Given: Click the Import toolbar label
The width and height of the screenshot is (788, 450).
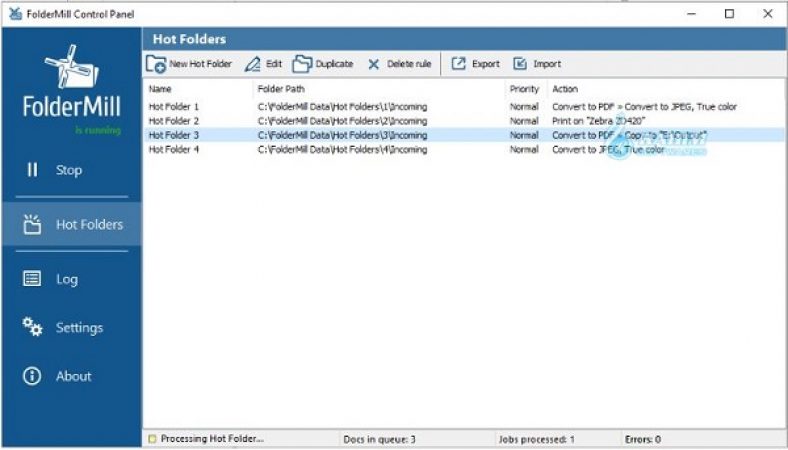Looking at the screenshot, I should [x=547, y=64].
